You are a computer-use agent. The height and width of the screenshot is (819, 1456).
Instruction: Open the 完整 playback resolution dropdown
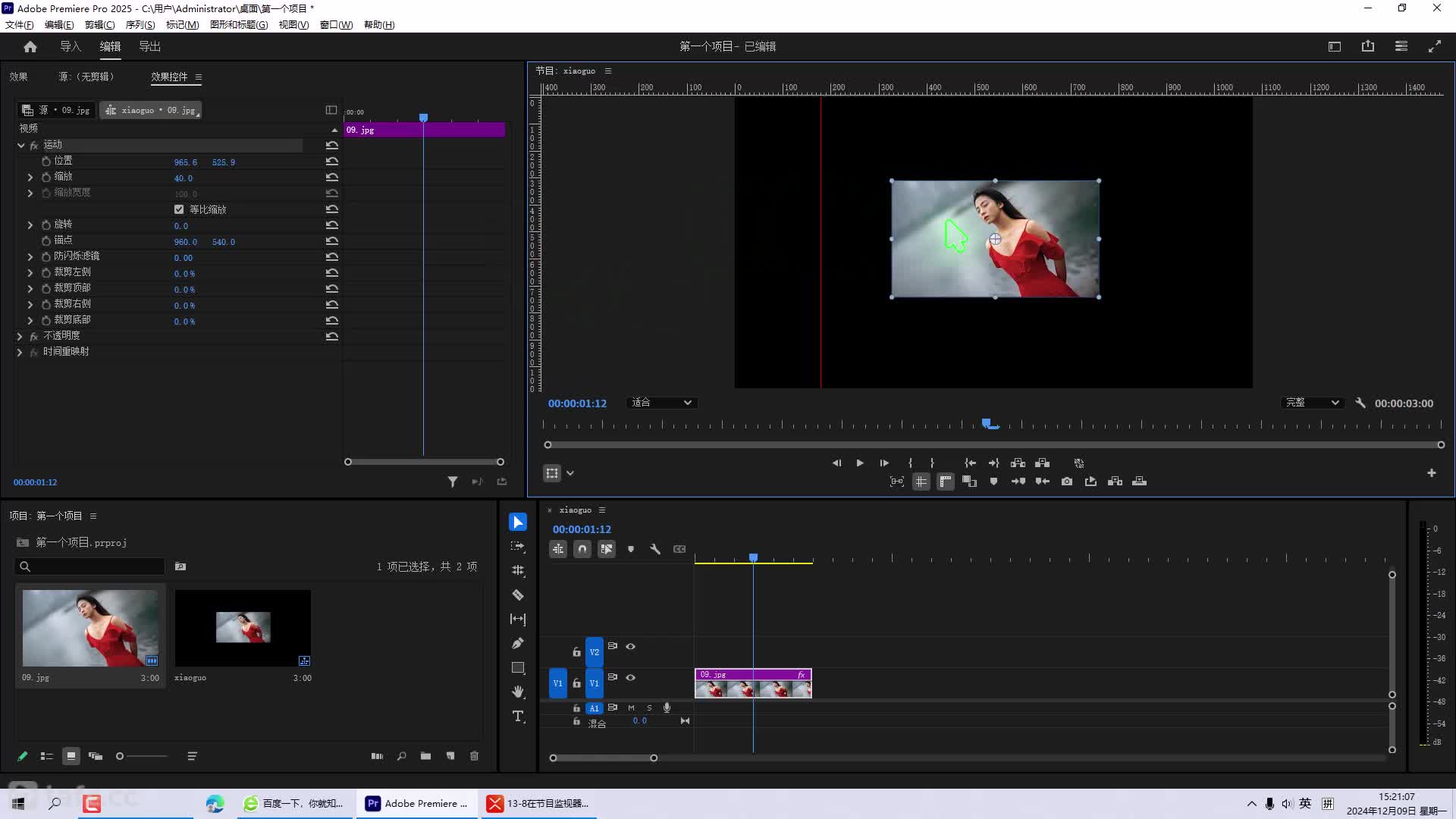tap(1313, 403)
